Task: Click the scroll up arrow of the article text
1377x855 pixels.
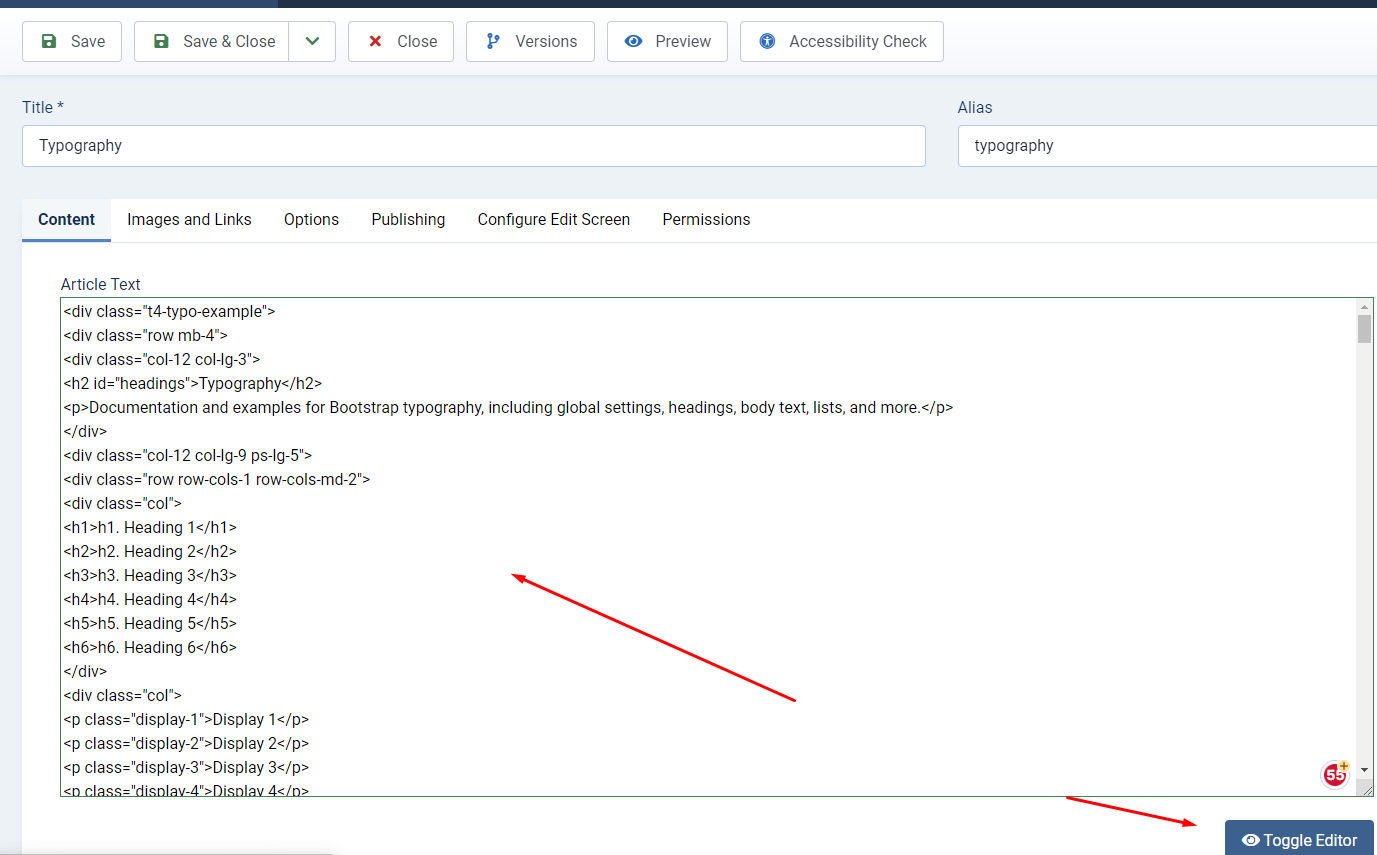Action: (1364, 307)
